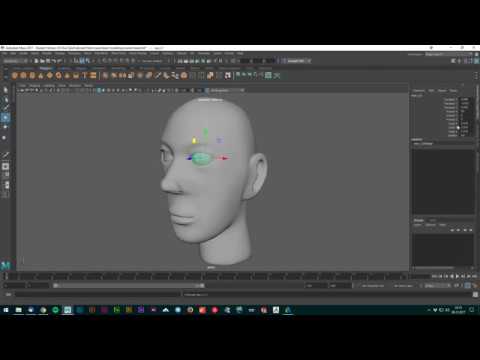Open the Script Editor icon at bottom right
480x360 pixels.
(475, 294)
